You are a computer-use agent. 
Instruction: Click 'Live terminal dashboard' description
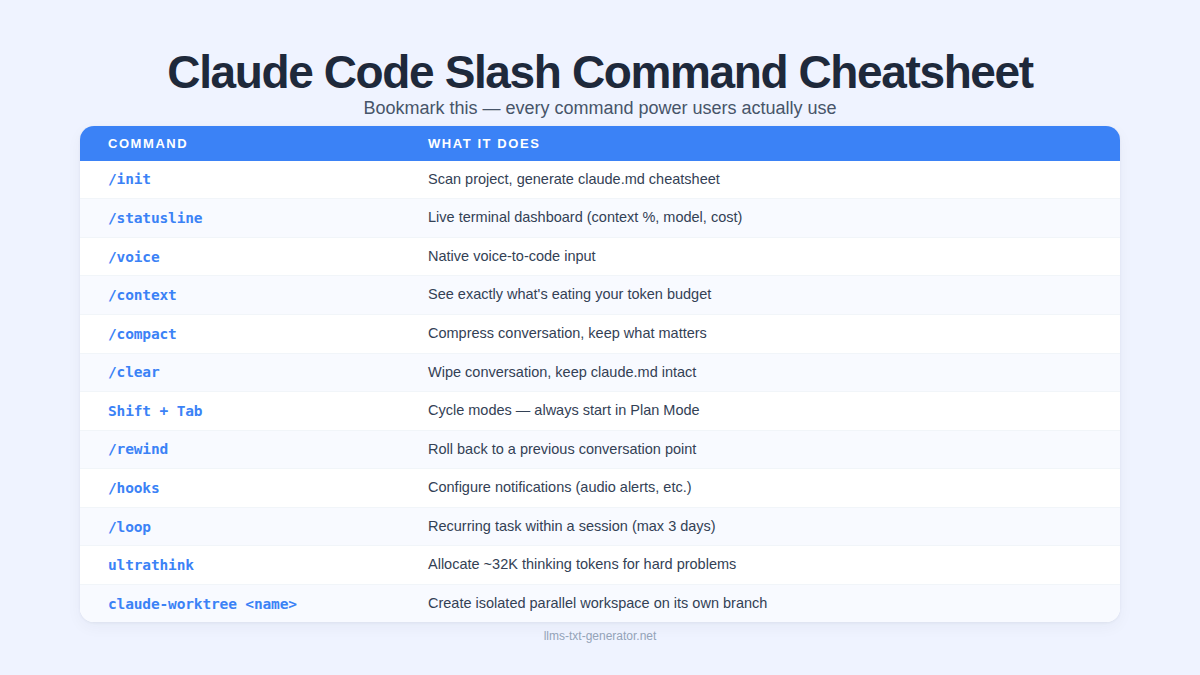[585, 217]
